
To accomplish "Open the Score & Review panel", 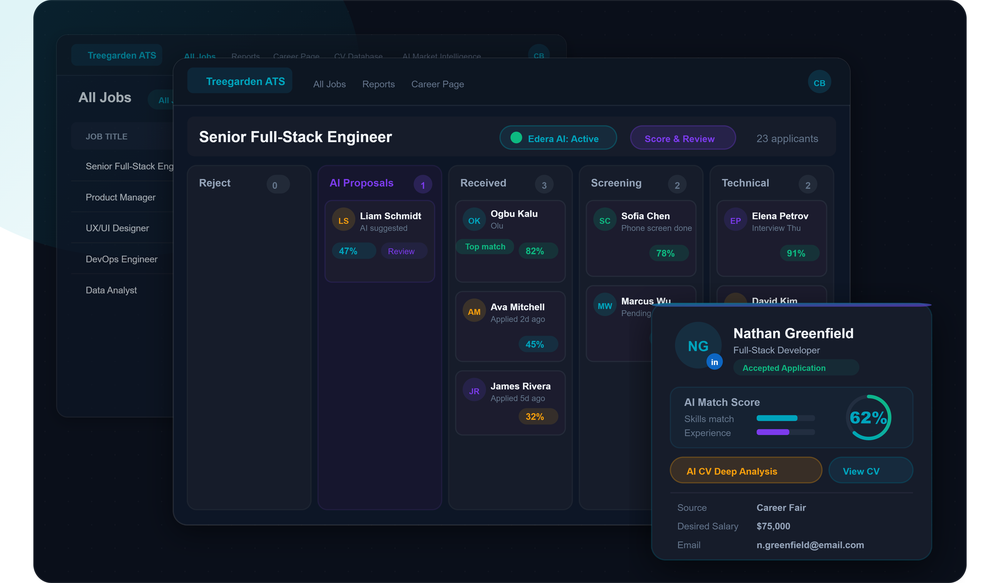I will (683, 137).
